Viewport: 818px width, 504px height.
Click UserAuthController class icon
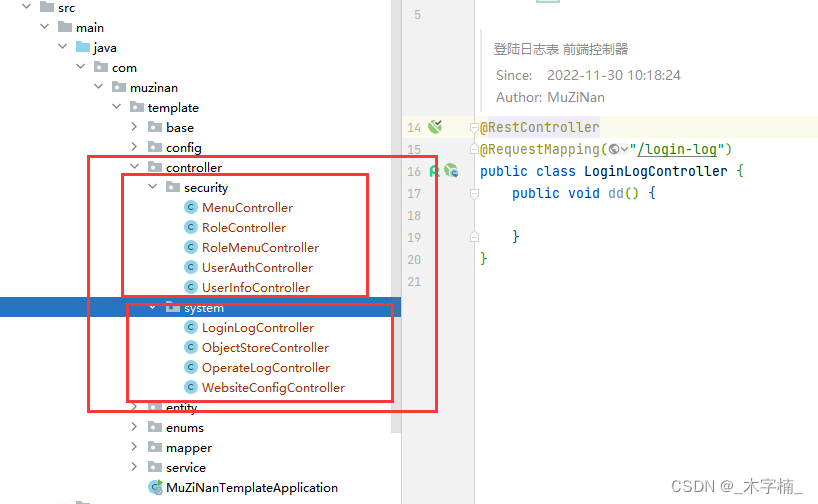pyautogui.click(x=191, y=267)
